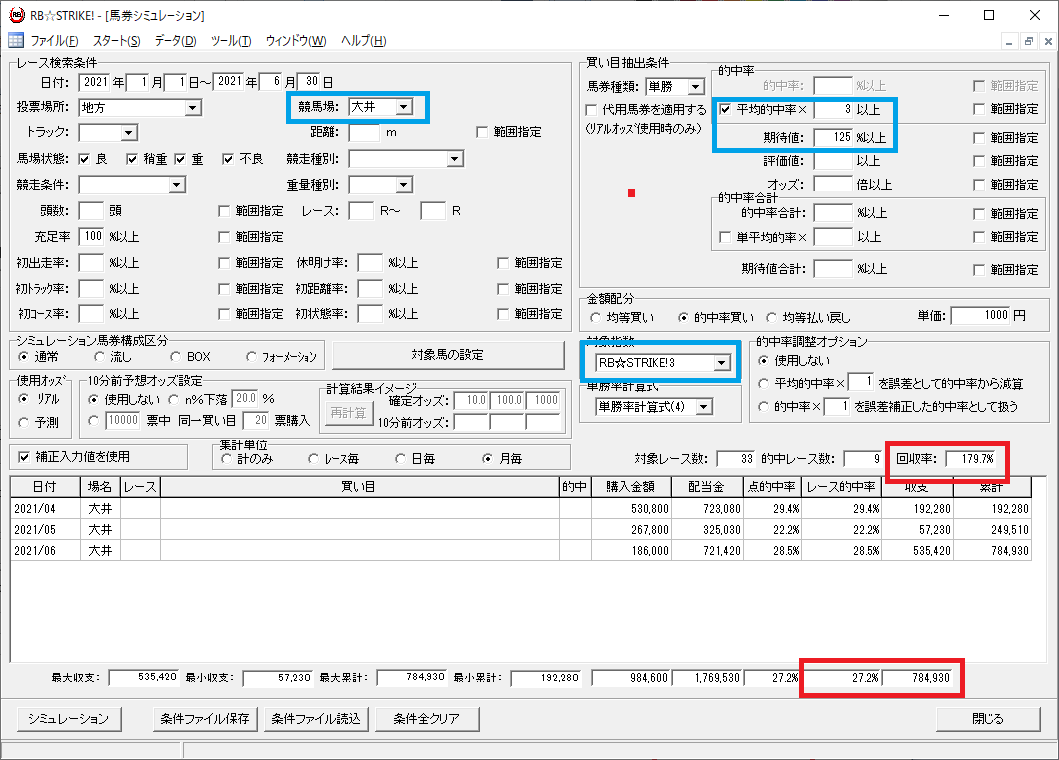Select the 2021/05 大井 result row

tap(521, 530)
